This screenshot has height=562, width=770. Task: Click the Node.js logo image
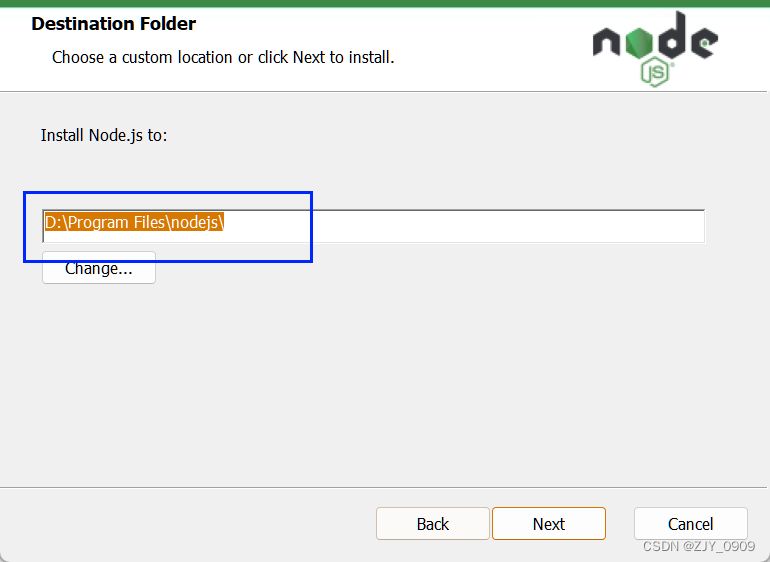[x=655, y=49]
